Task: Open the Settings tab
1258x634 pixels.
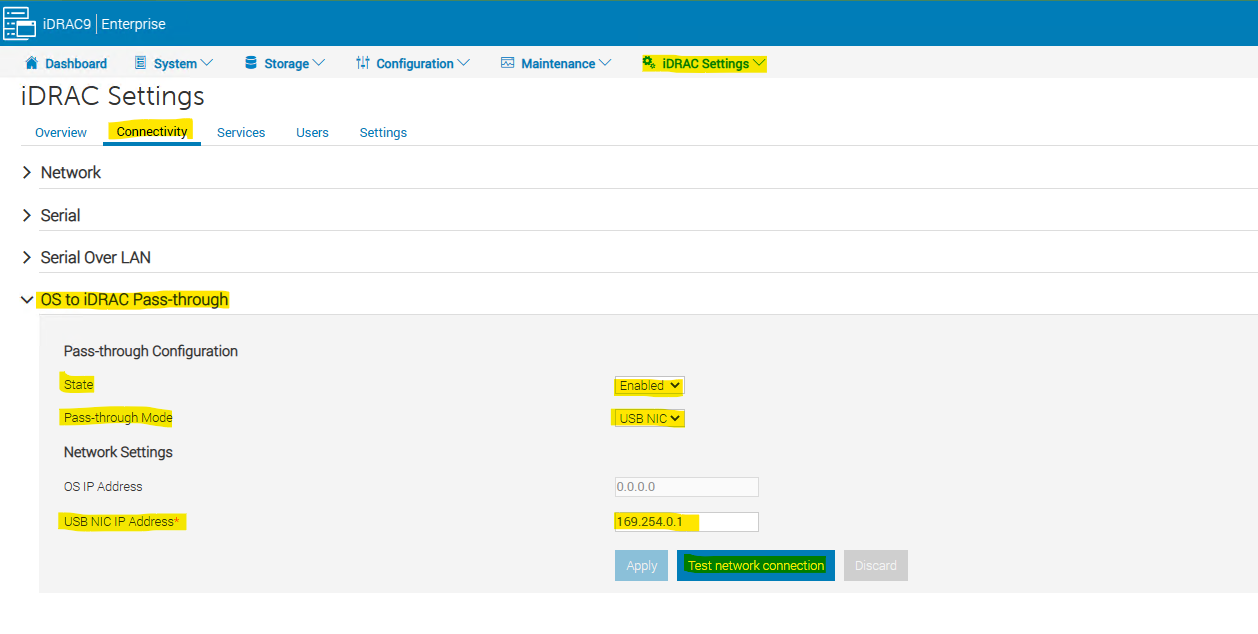Action: point(383,132)
